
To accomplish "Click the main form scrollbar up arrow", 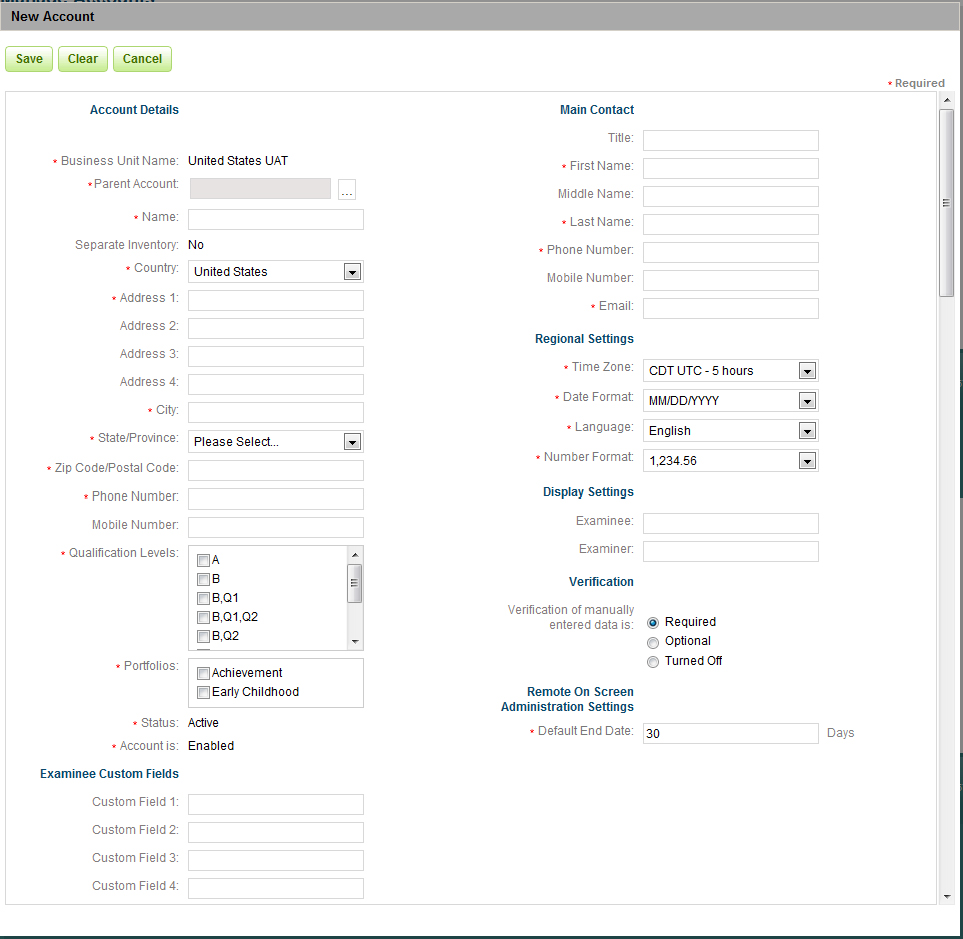I will point(946,100).
